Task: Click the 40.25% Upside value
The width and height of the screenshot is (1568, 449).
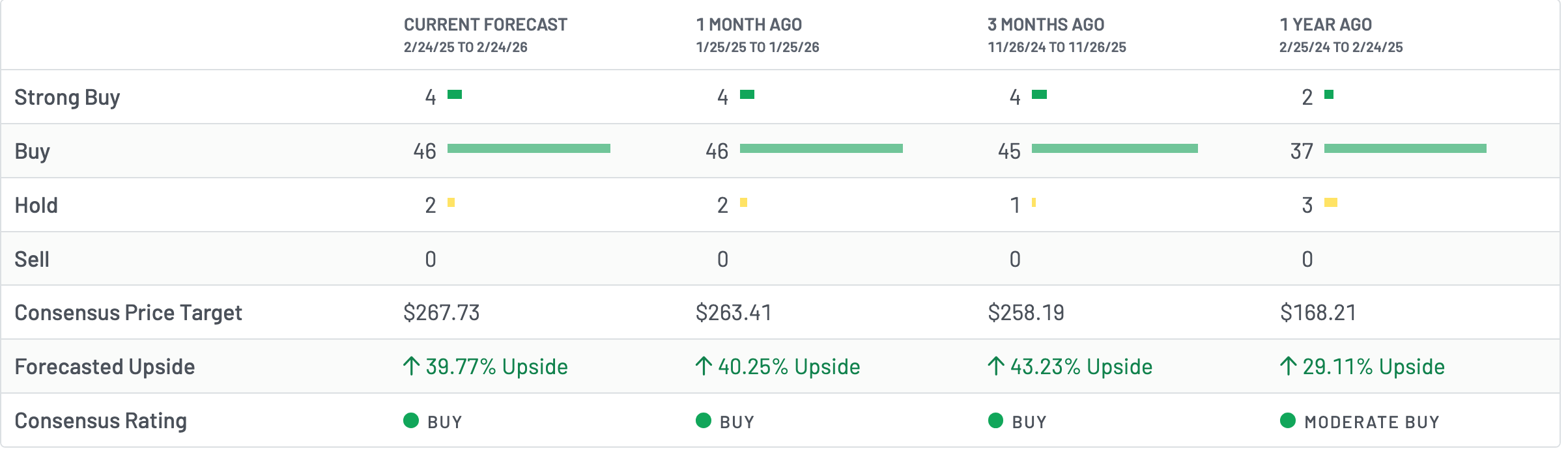Action: (790, 367)
